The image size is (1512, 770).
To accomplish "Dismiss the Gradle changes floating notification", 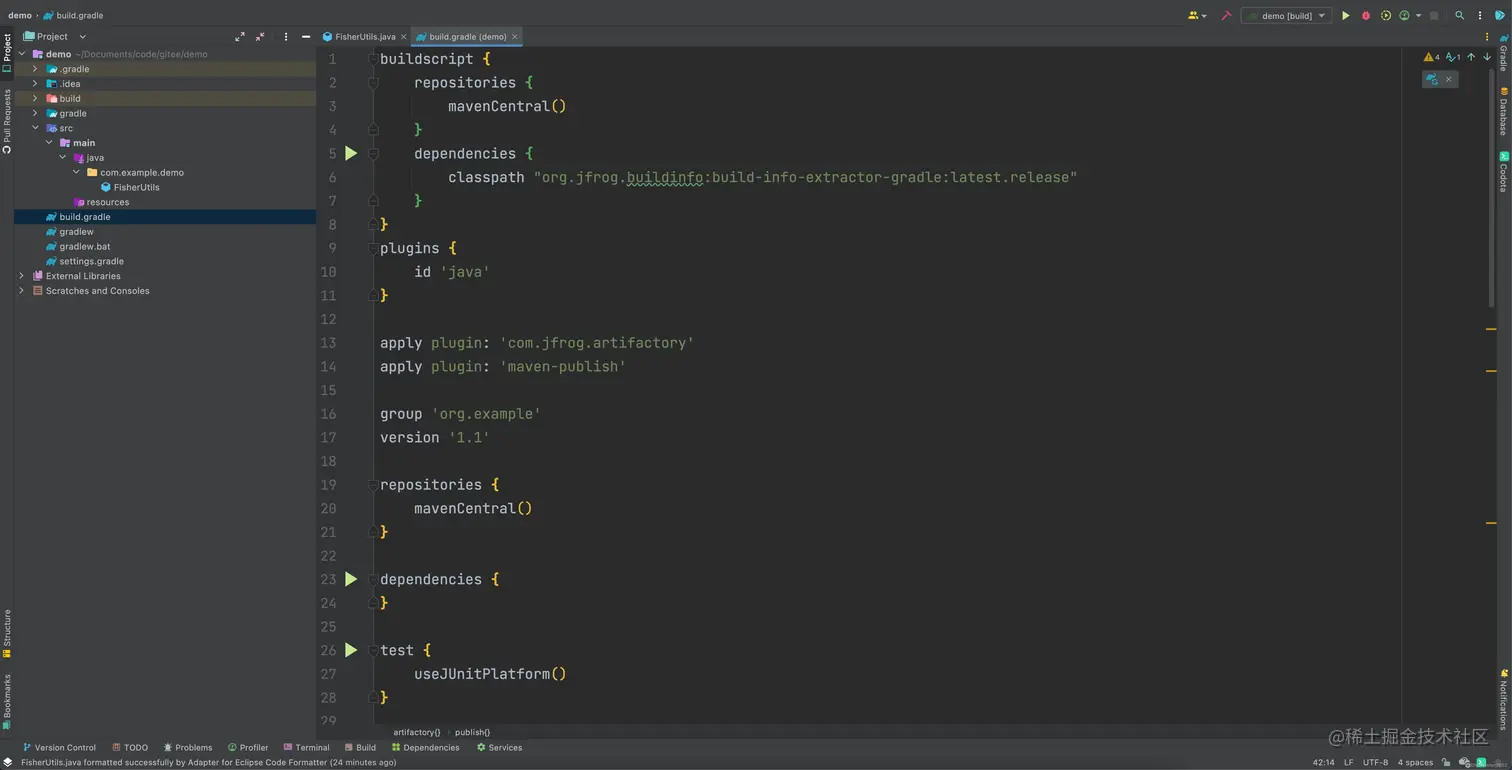I will [x=1448, y=79].
